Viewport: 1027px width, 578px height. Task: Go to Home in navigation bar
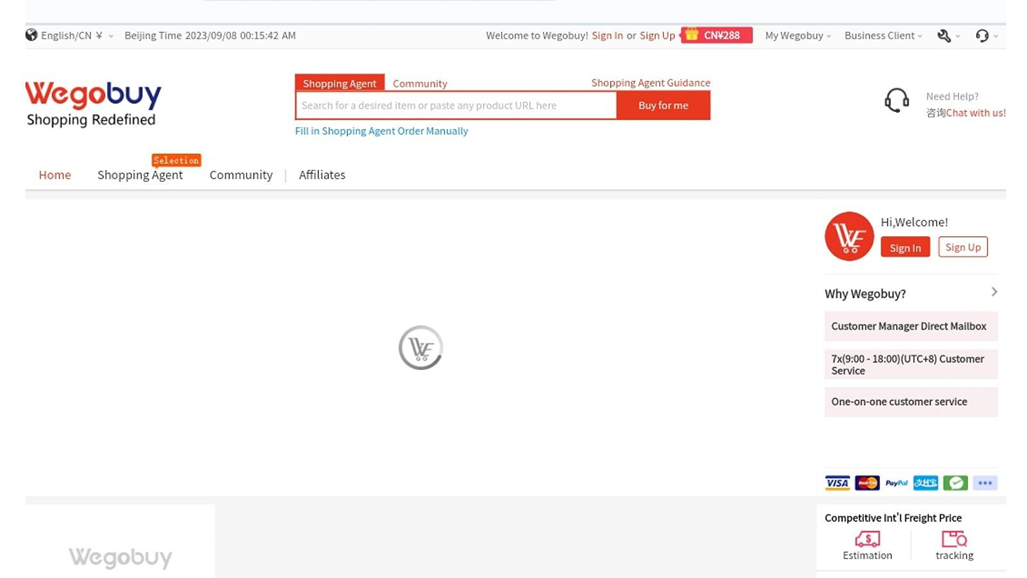click(x=54, y=174)
